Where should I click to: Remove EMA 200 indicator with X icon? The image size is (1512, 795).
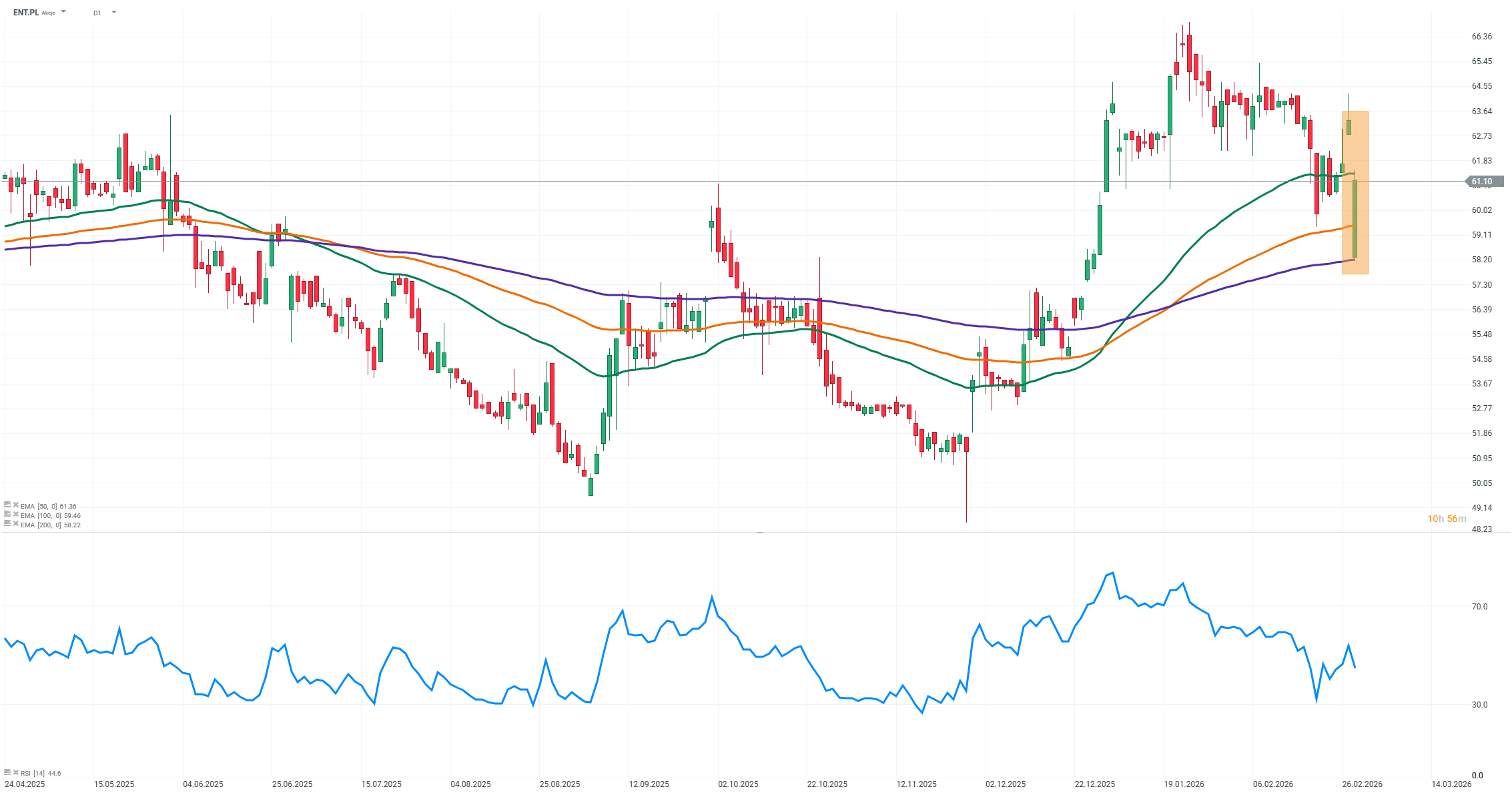tap(16, 524)
